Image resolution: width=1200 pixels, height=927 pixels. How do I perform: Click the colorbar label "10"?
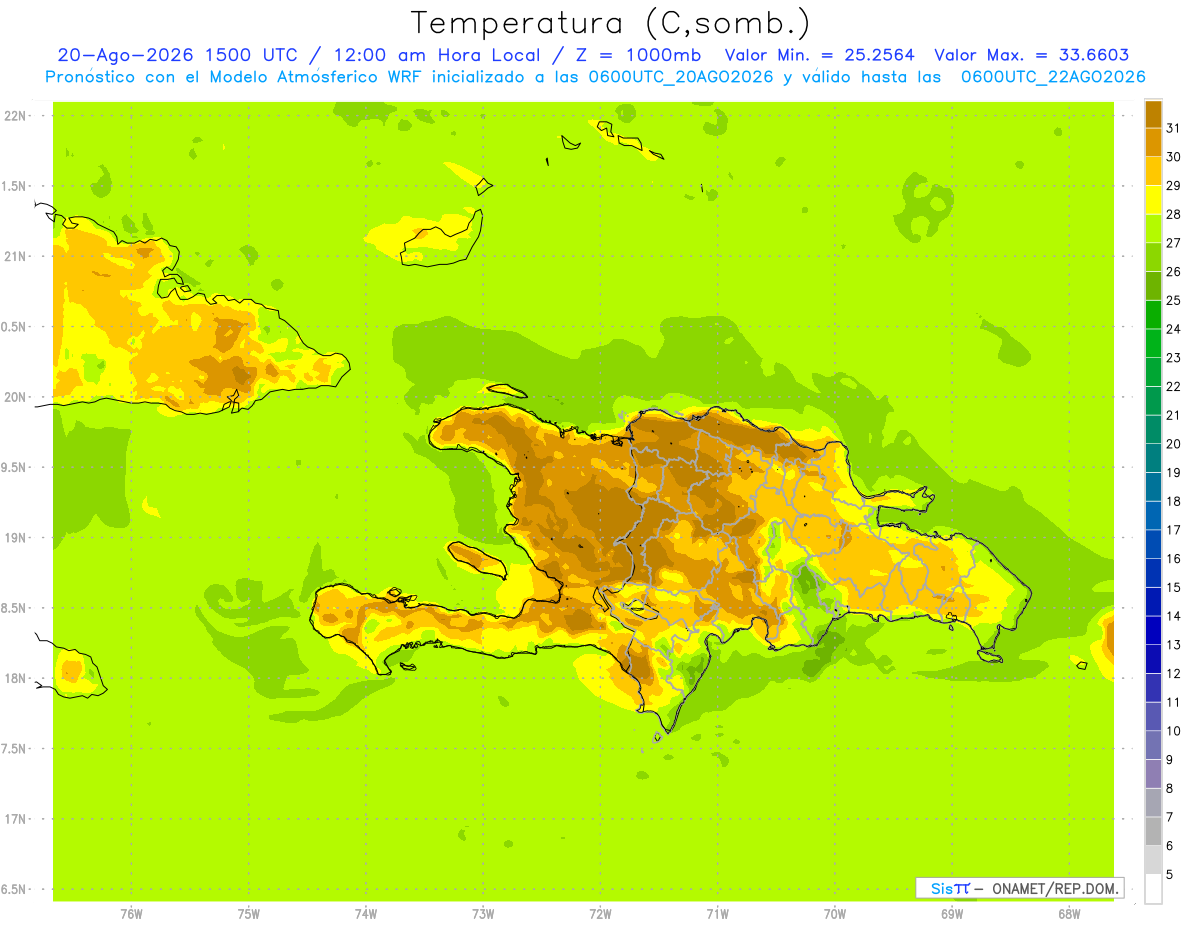[1174, 731]
